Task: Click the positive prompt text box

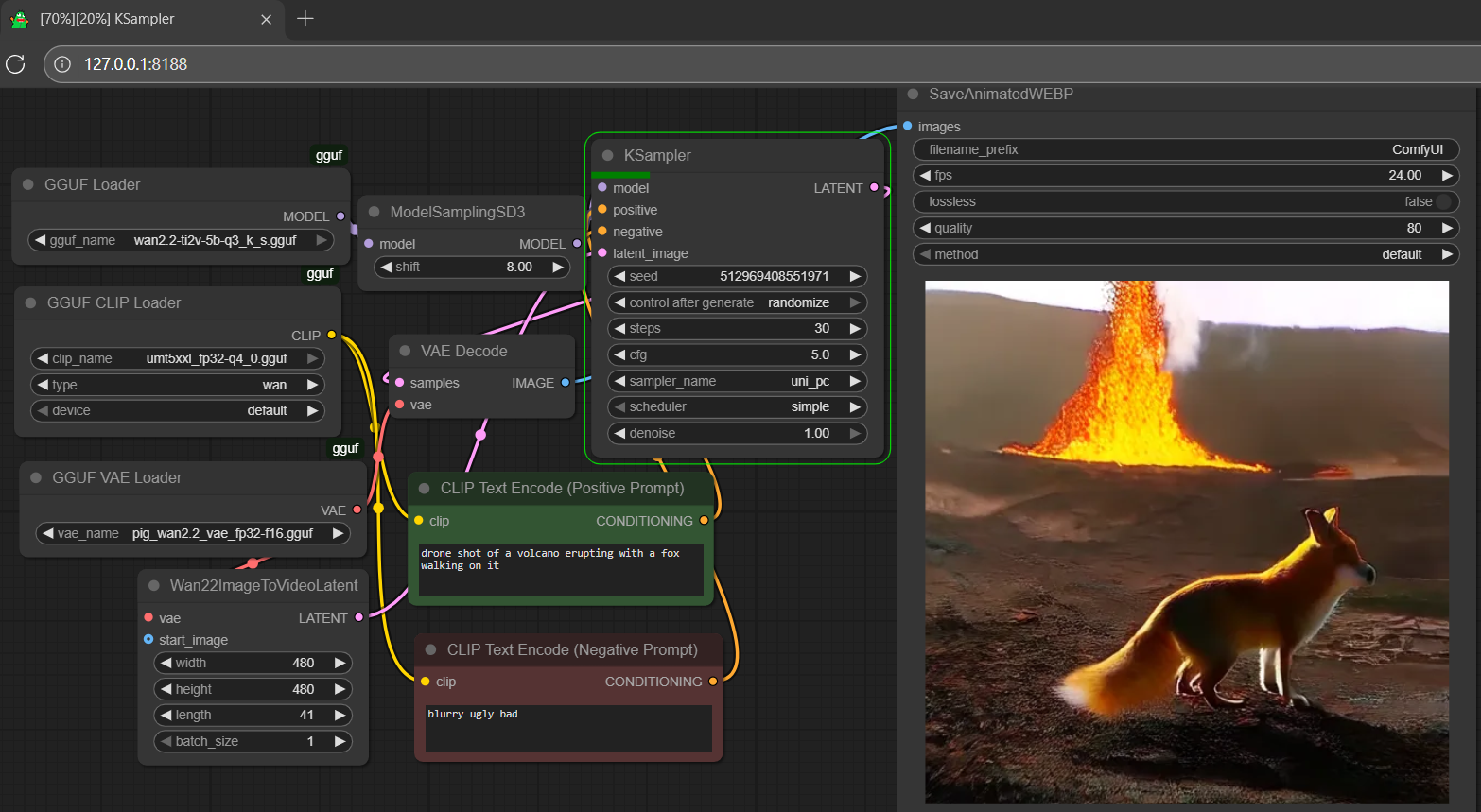Action: pos(561,569)
